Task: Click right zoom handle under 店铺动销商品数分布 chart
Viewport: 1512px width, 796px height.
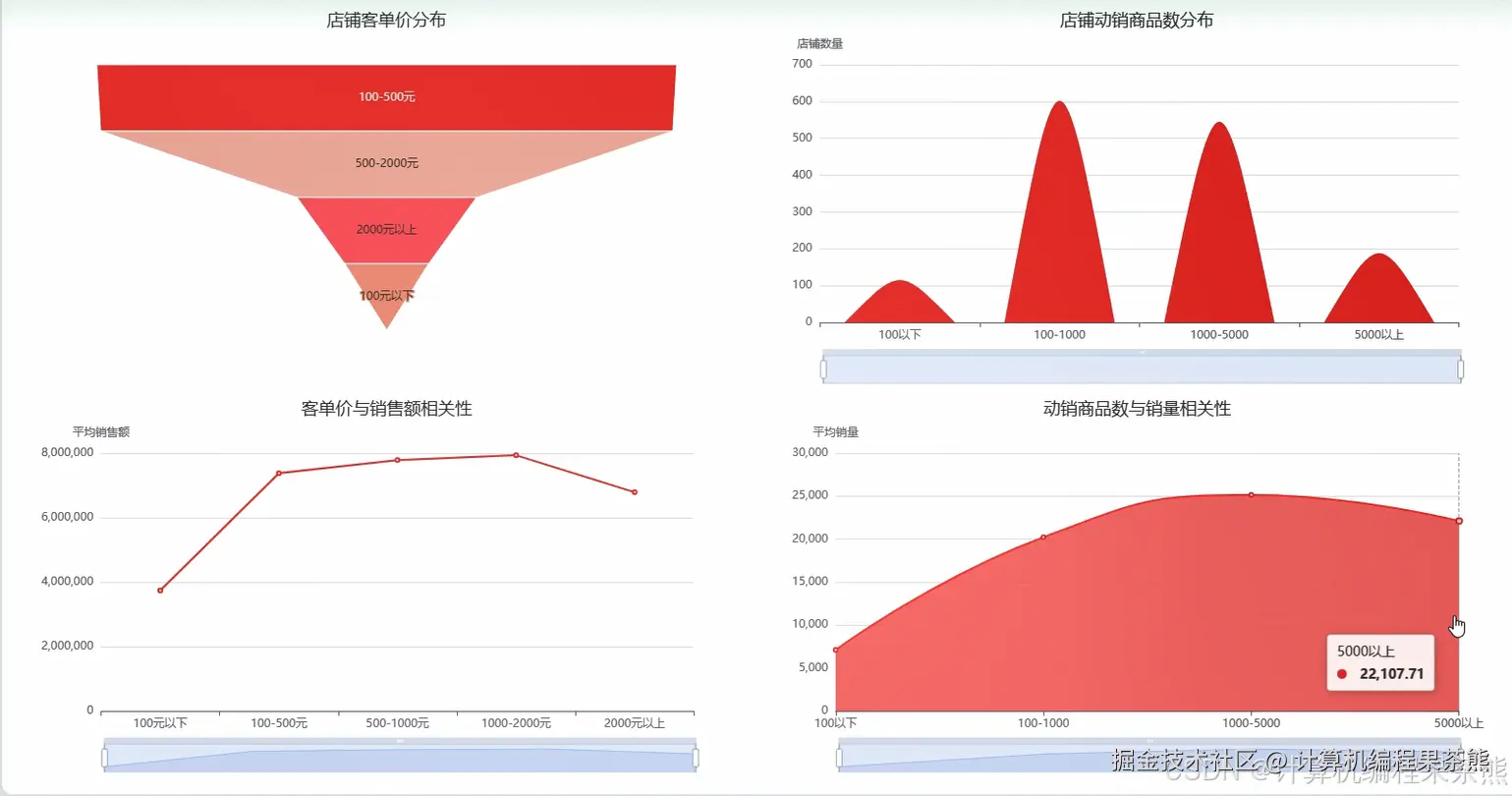Action: point(1461,370)
